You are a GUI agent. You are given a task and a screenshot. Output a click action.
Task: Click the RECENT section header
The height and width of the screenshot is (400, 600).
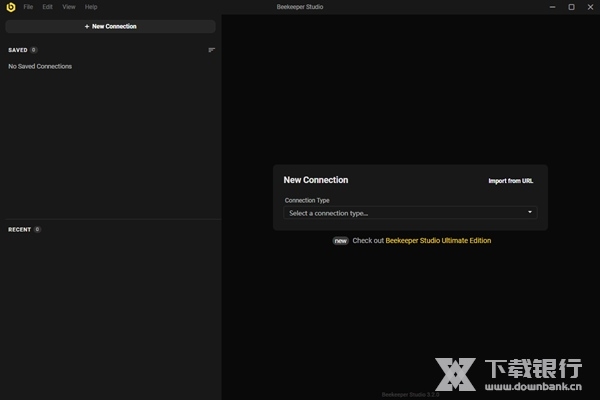(20, 229)
